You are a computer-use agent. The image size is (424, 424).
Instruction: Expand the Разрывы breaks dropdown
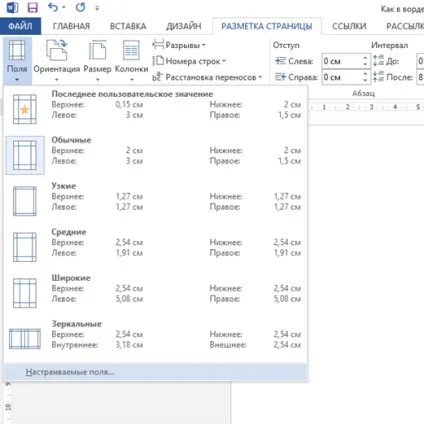pyautogui.click(x=204, y=45)
